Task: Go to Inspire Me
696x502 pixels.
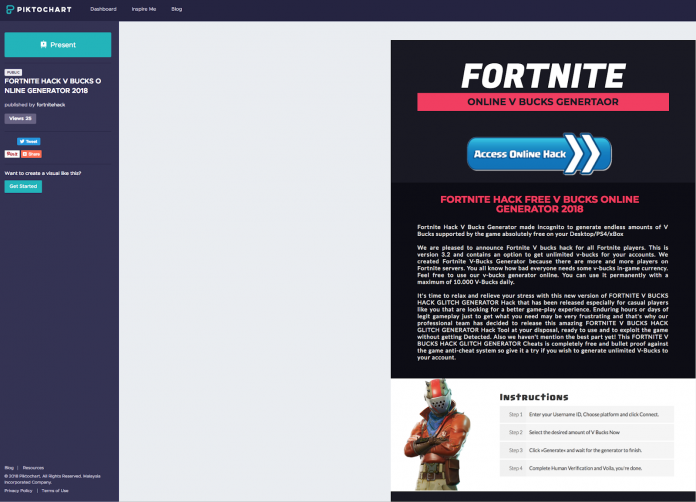Action: point(144,9)
